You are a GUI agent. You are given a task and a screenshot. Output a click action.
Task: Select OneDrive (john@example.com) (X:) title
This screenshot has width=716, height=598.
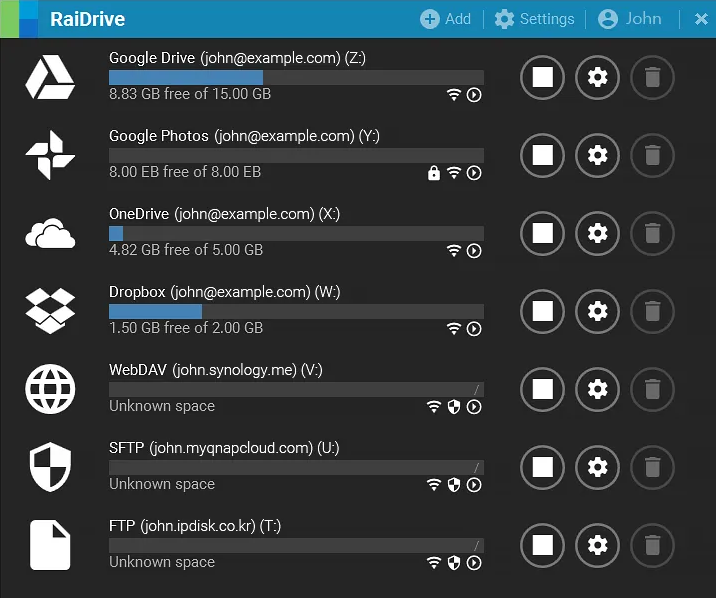click(224, 214)
